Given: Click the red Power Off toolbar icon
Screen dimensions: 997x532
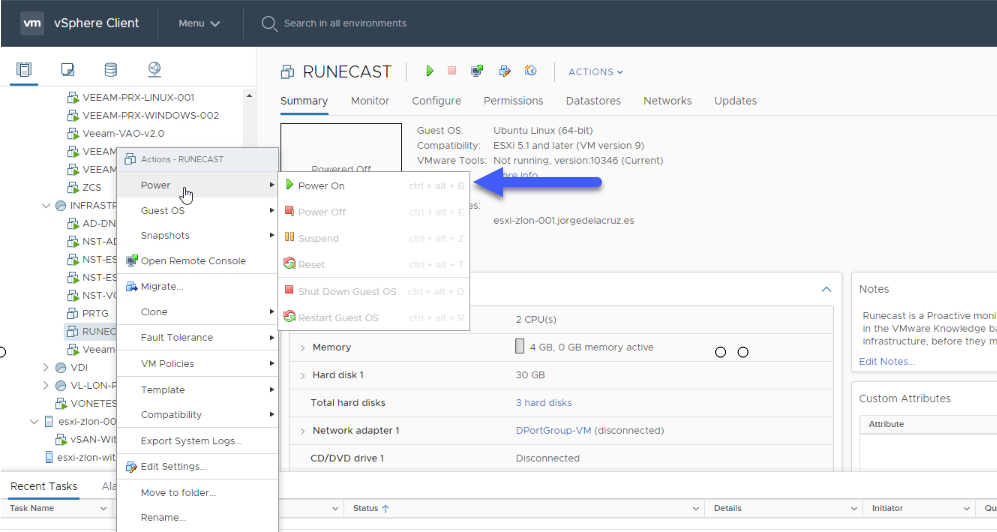Looking at the screenshot, I should [x=451, y=71].
